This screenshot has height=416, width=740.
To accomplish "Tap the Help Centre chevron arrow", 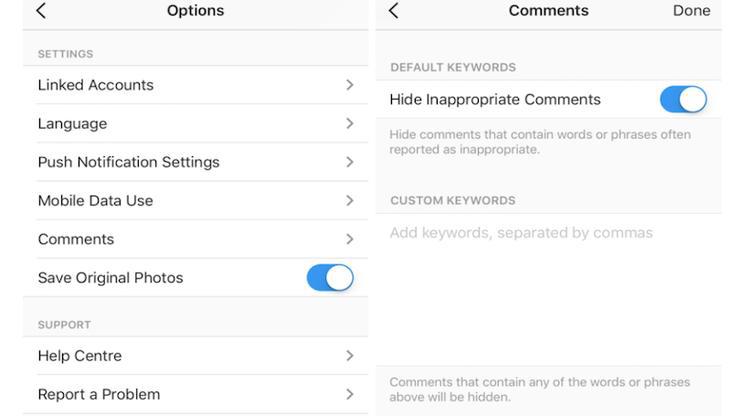I will [349, 356].
